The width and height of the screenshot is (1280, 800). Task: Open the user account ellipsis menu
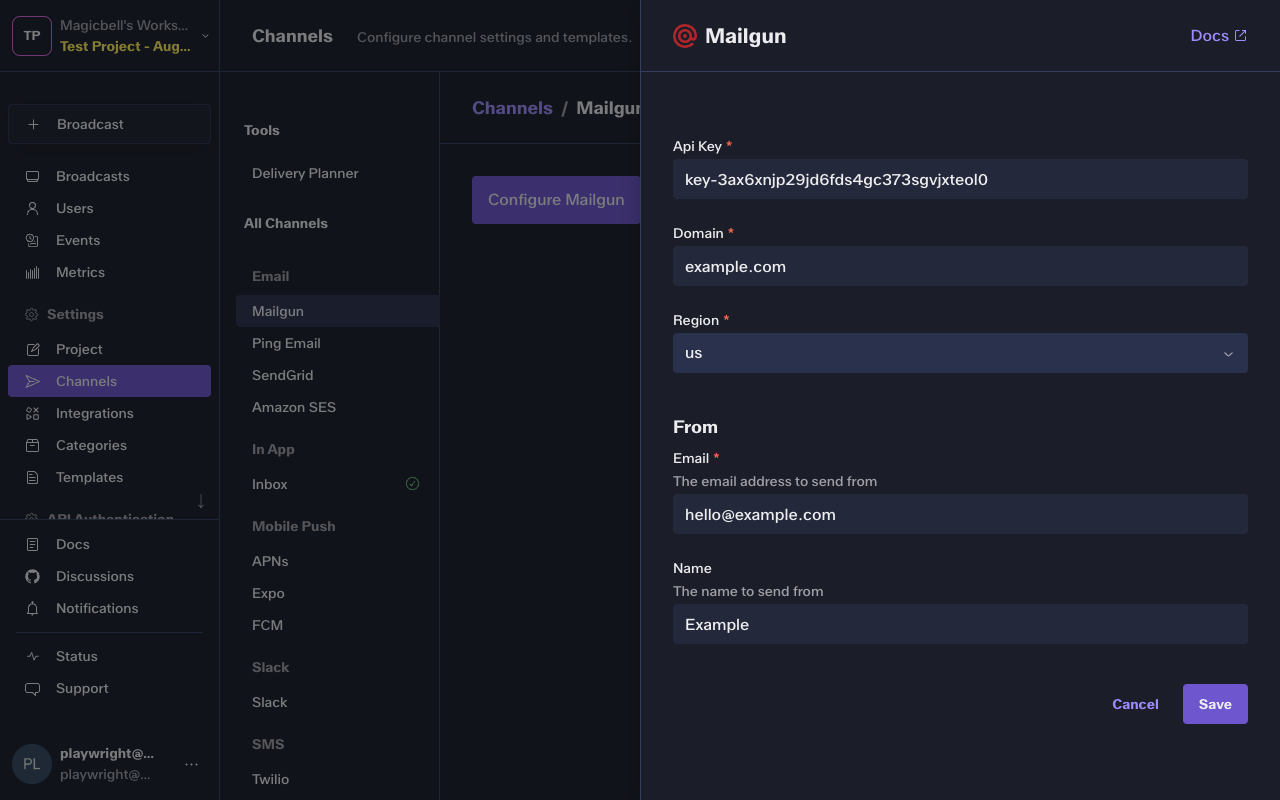coord(192,764)
